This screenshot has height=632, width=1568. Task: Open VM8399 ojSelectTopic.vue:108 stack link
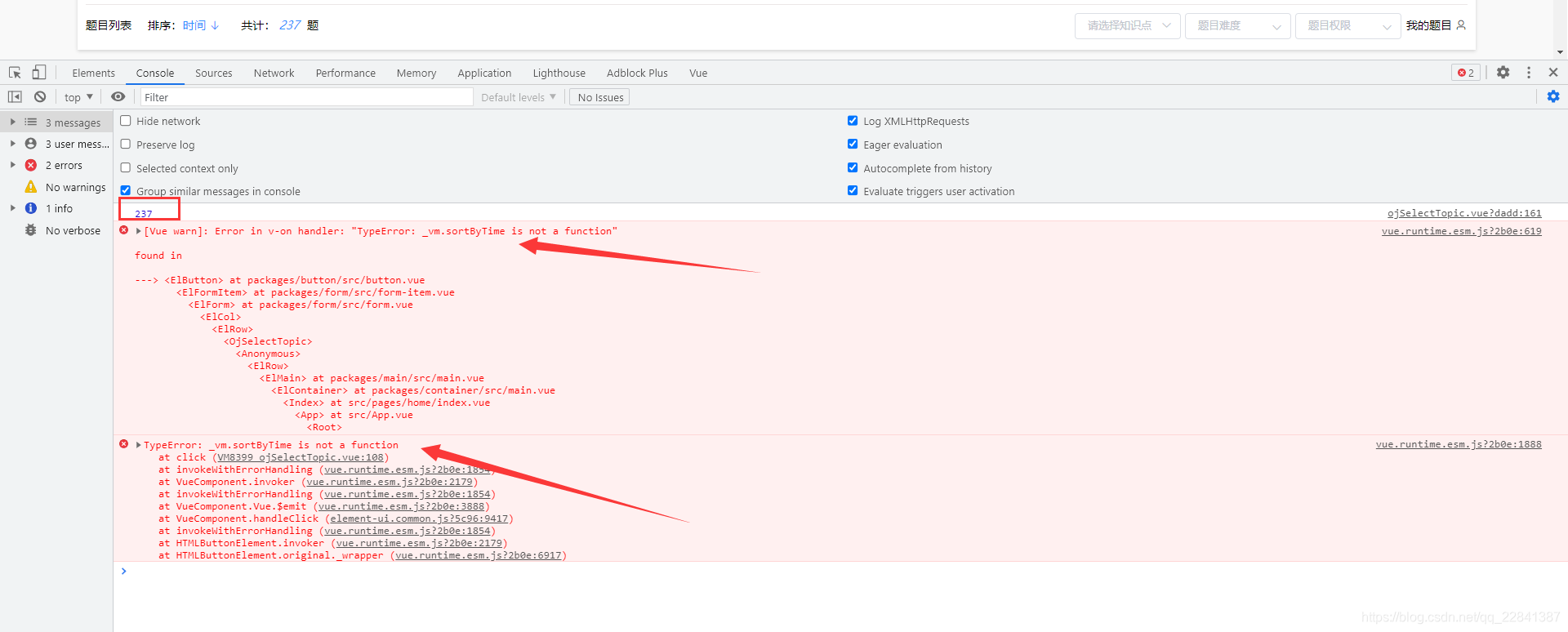(301, 457)
